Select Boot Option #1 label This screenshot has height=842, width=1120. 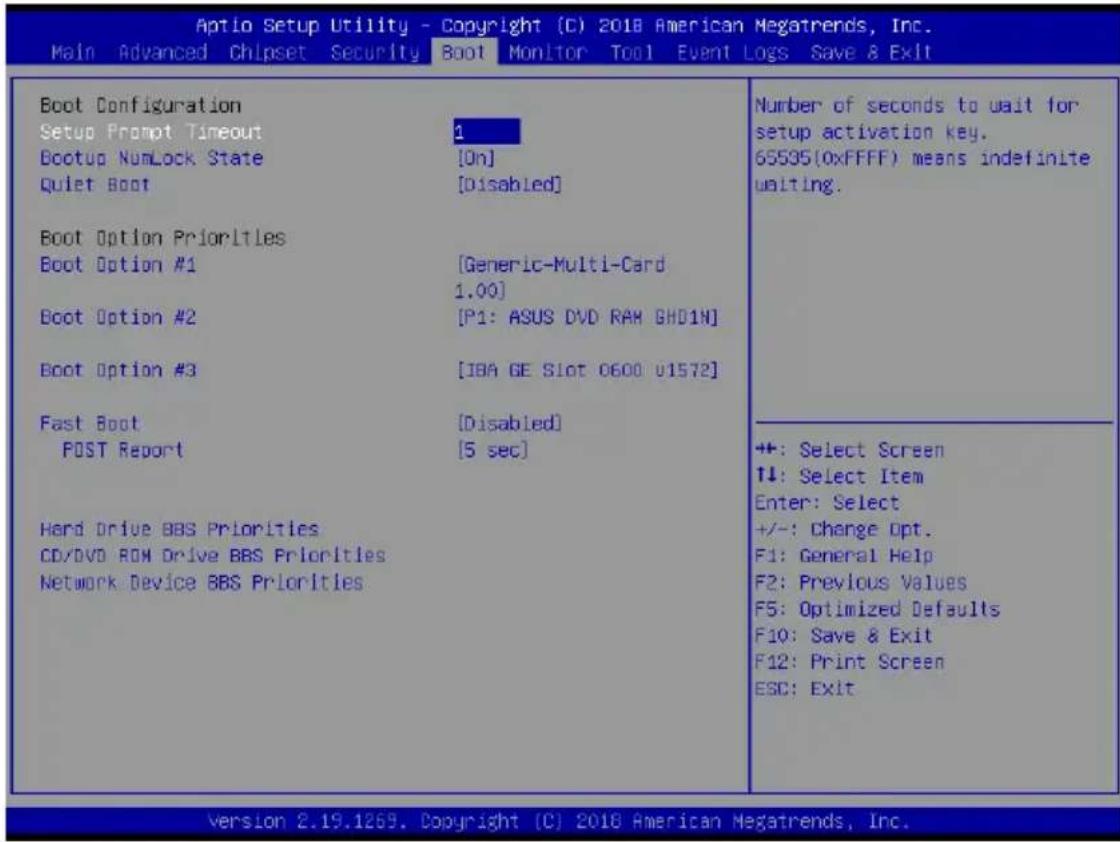pos(118,265)
